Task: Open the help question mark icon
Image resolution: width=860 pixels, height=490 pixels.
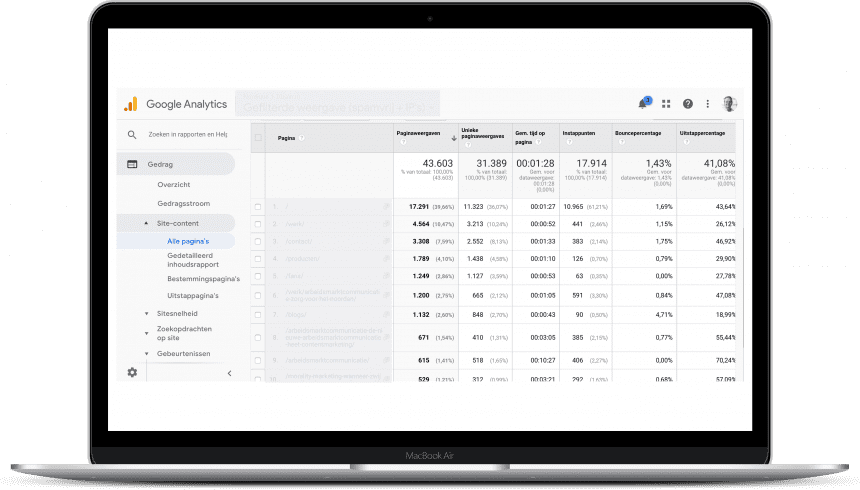Action: [687, 104]
